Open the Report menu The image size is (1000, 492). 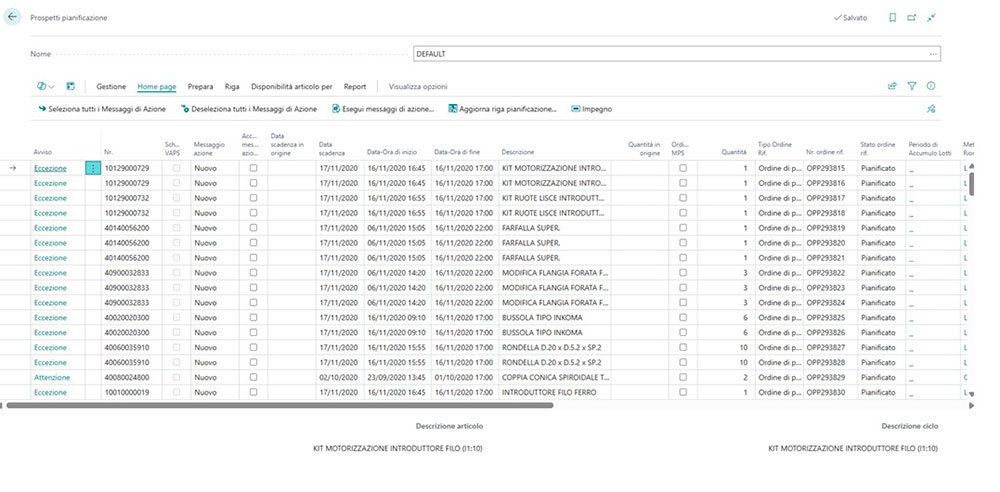tap(355, 86)
